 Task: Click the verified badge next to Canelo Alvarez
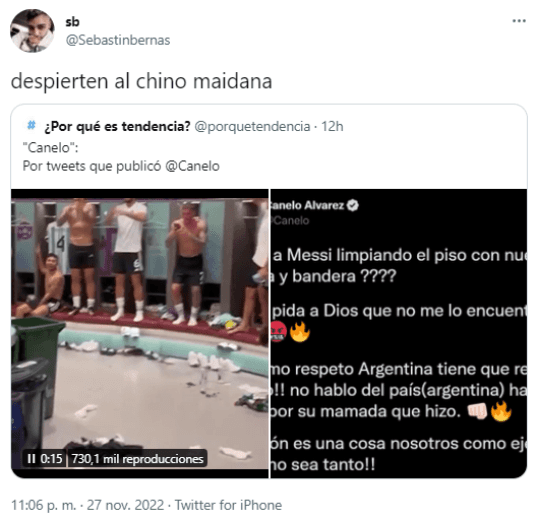pos(352,205)
